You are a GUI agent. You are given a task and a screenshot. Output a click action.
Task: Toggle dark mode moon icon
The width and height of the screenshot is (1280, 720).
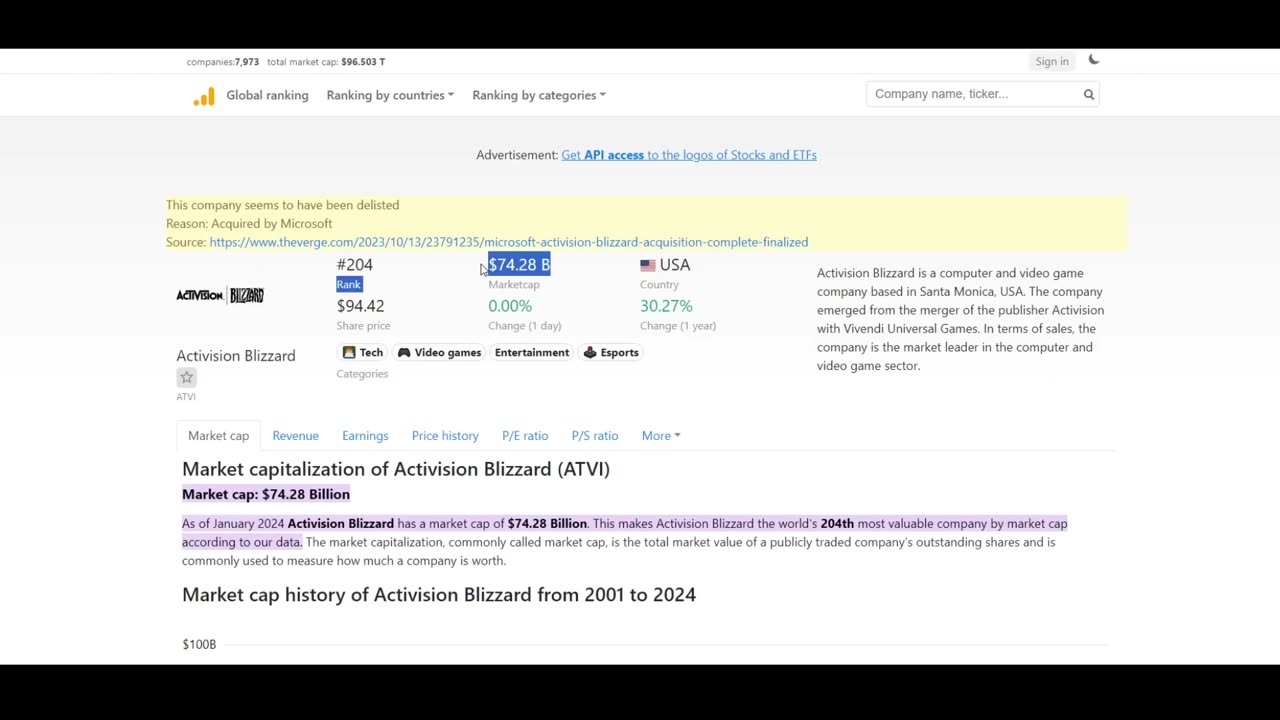click(x=1094, y=60)
